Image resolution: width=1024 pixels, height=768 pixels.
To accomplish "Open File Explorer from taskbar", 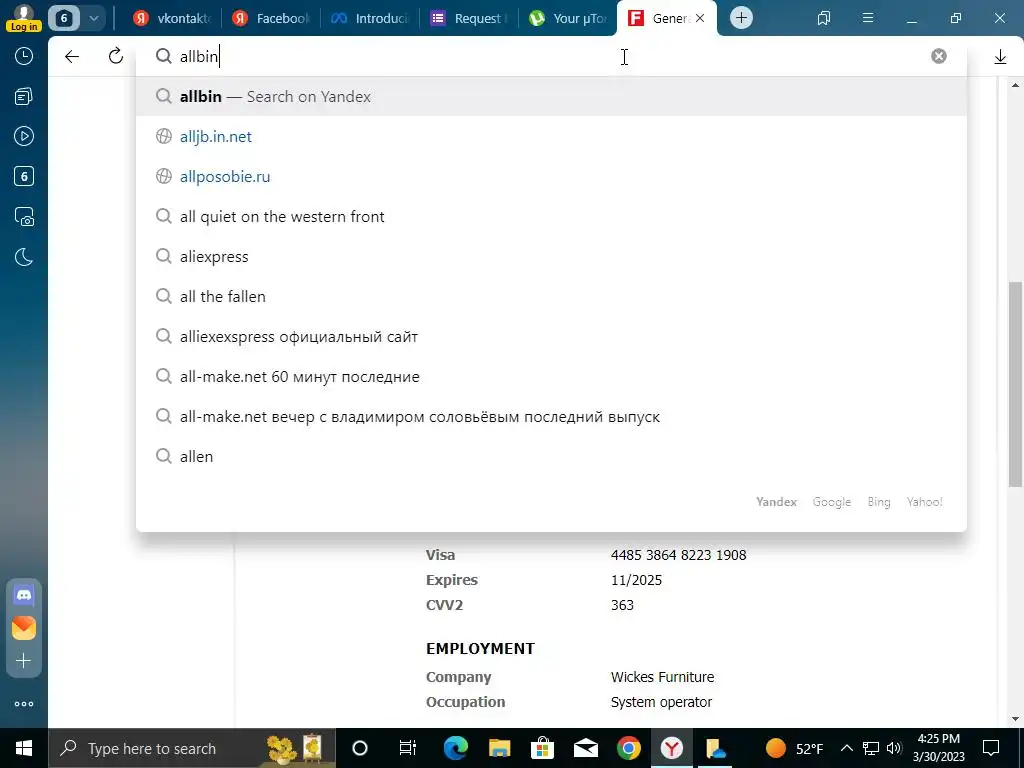I will click(500, 748).
